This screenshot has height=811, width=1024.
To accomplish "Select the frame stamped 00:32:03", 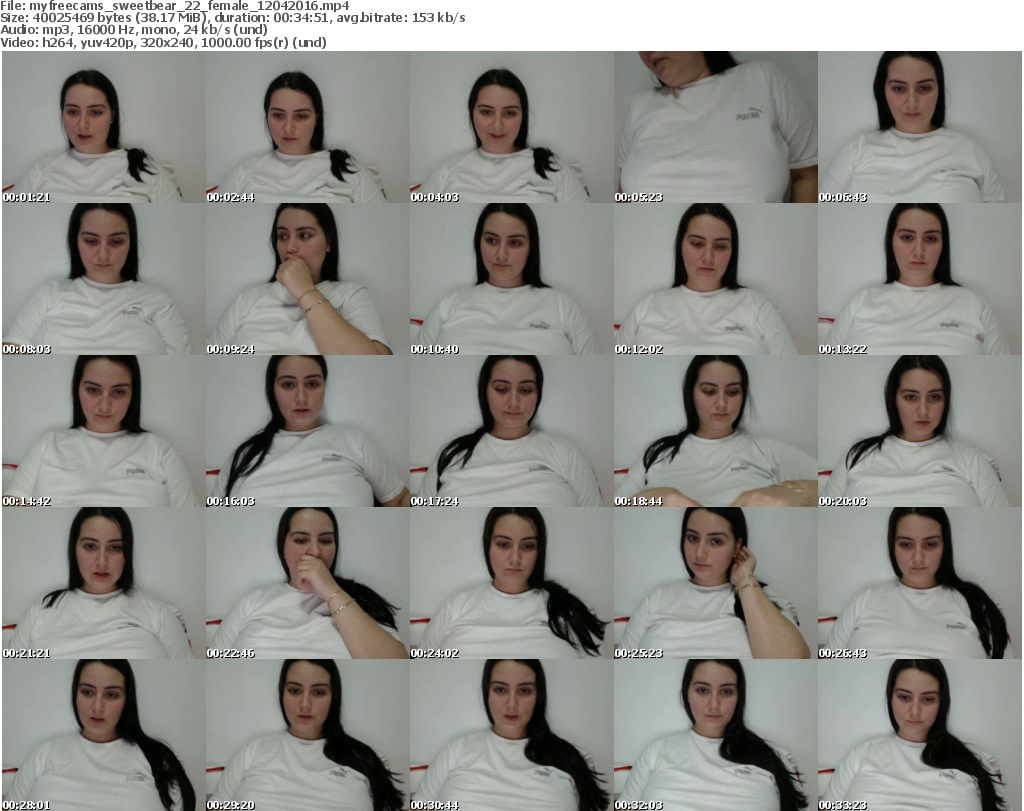I will click(716, 735).
